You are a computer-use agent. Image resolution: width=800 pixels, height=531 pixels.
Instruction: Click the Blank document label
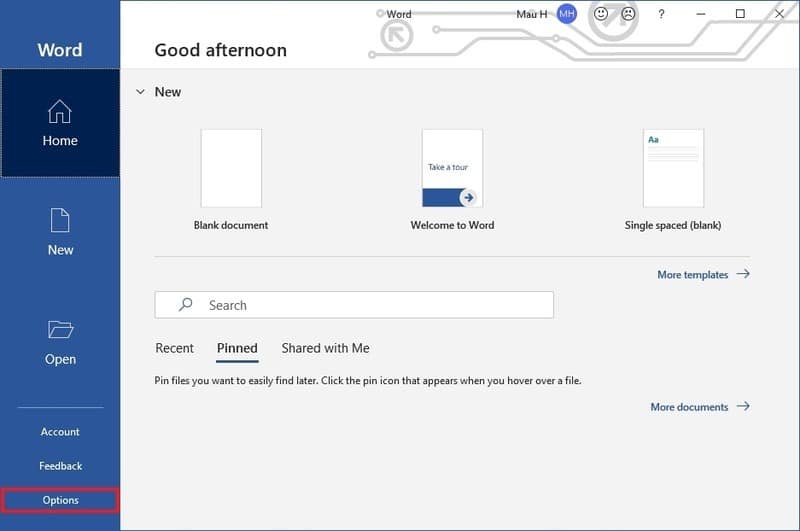(231, 225)
